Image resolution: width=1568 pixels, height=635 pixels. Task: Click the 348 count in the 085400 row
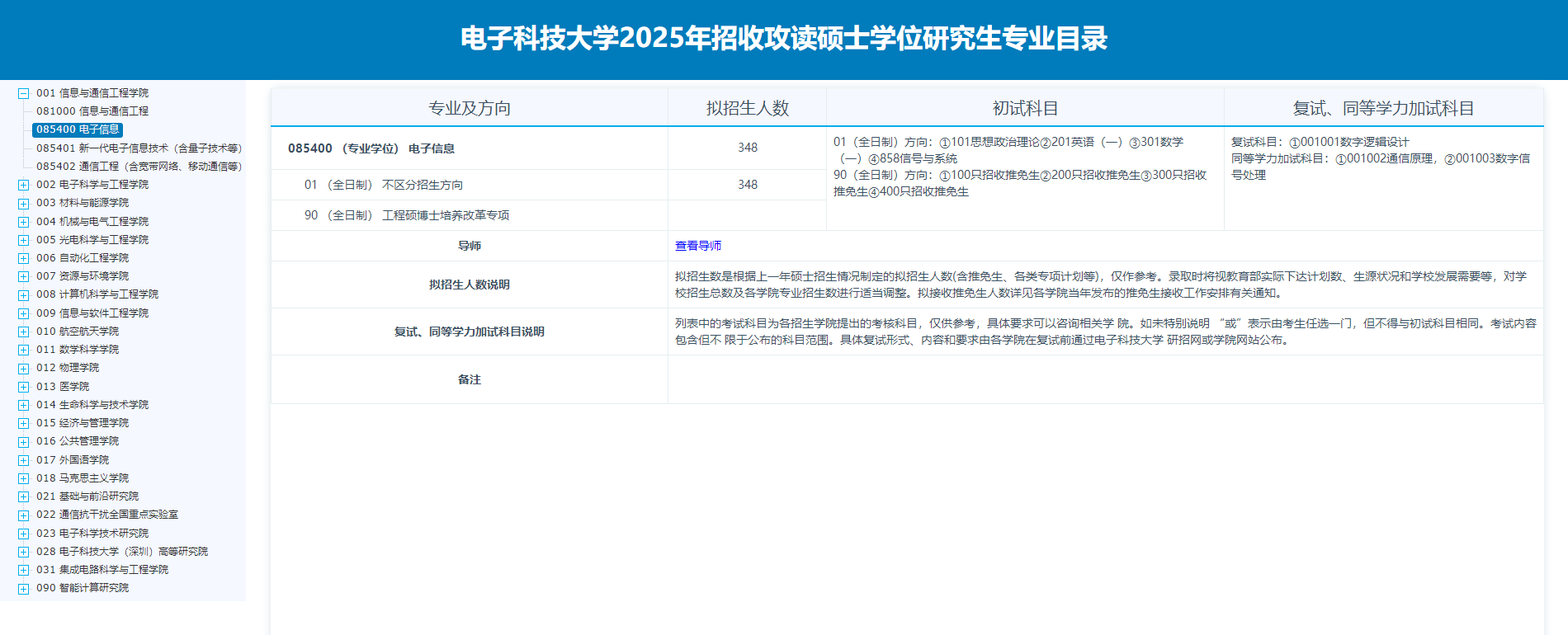[x=748, y=148]
